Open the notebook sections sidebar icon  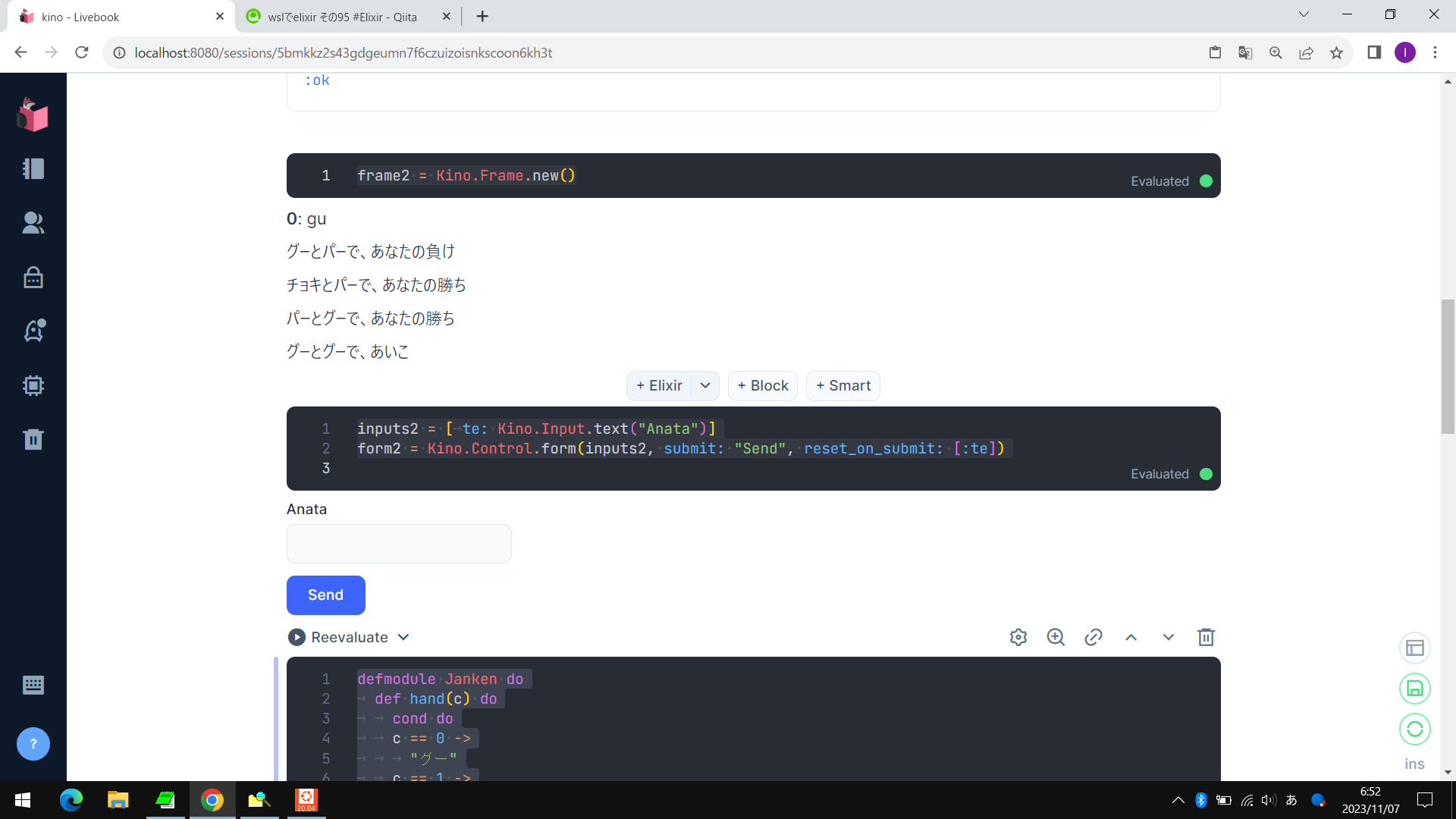pos(33,168)
